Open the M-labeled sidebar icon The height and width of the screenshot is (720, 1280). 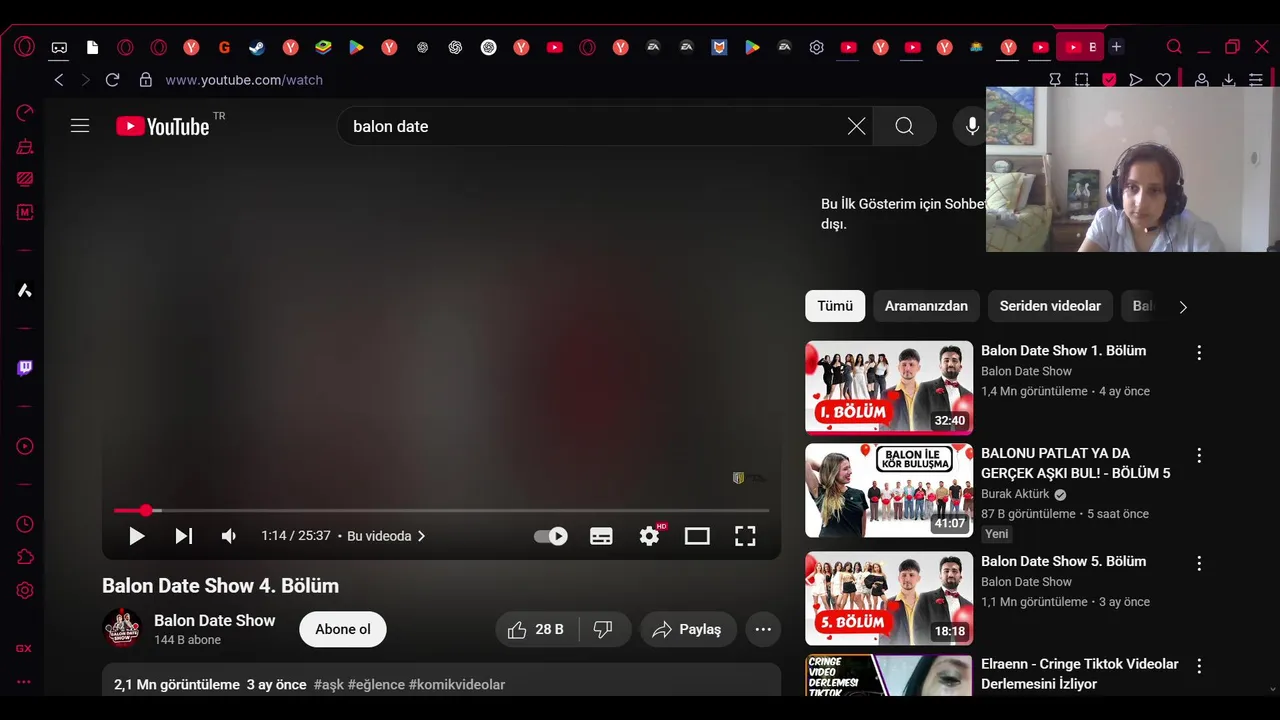[25, 212]
